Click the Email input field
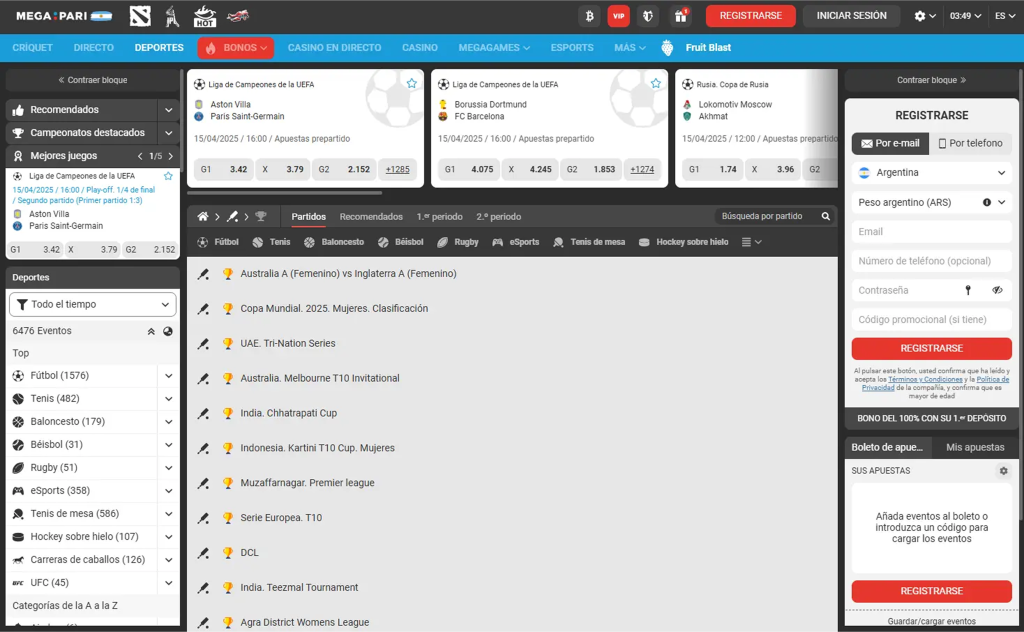This screenshot has height=632, width=1024. (x=931, y=232)
